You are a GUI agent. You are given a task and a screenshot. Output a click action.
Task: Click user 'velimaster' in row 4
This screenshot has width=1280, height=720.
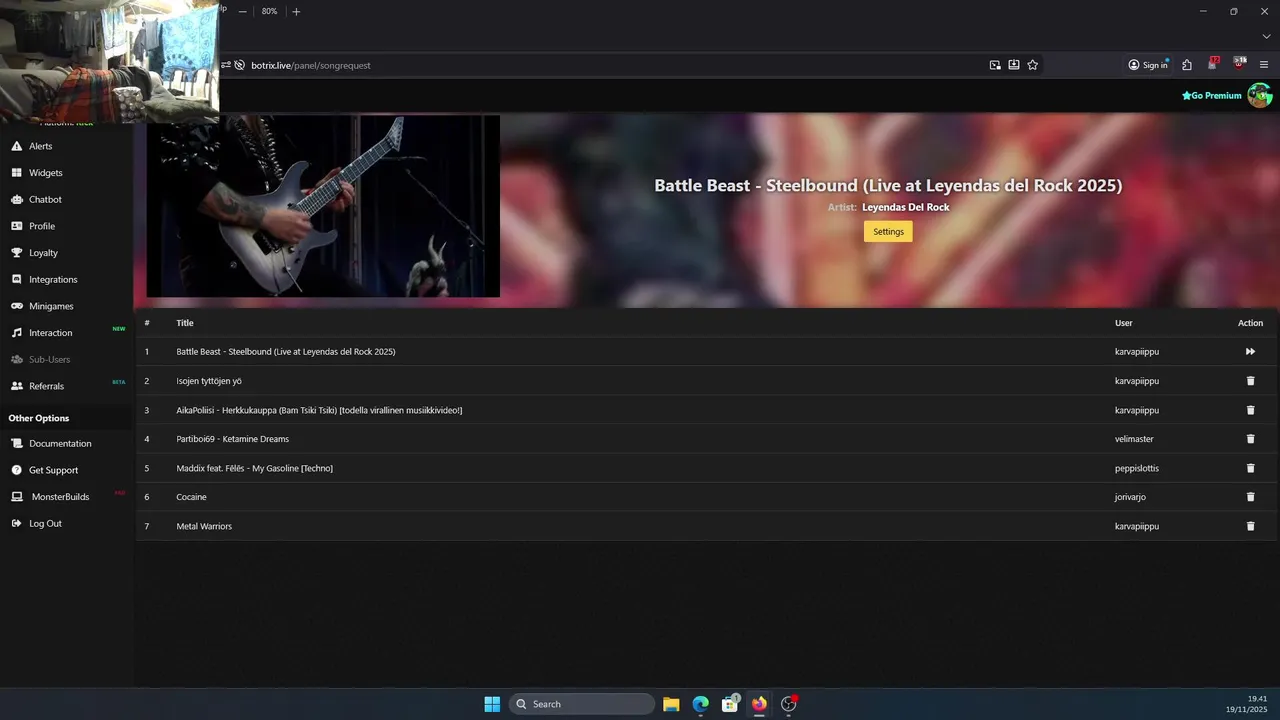[1135, 439]
